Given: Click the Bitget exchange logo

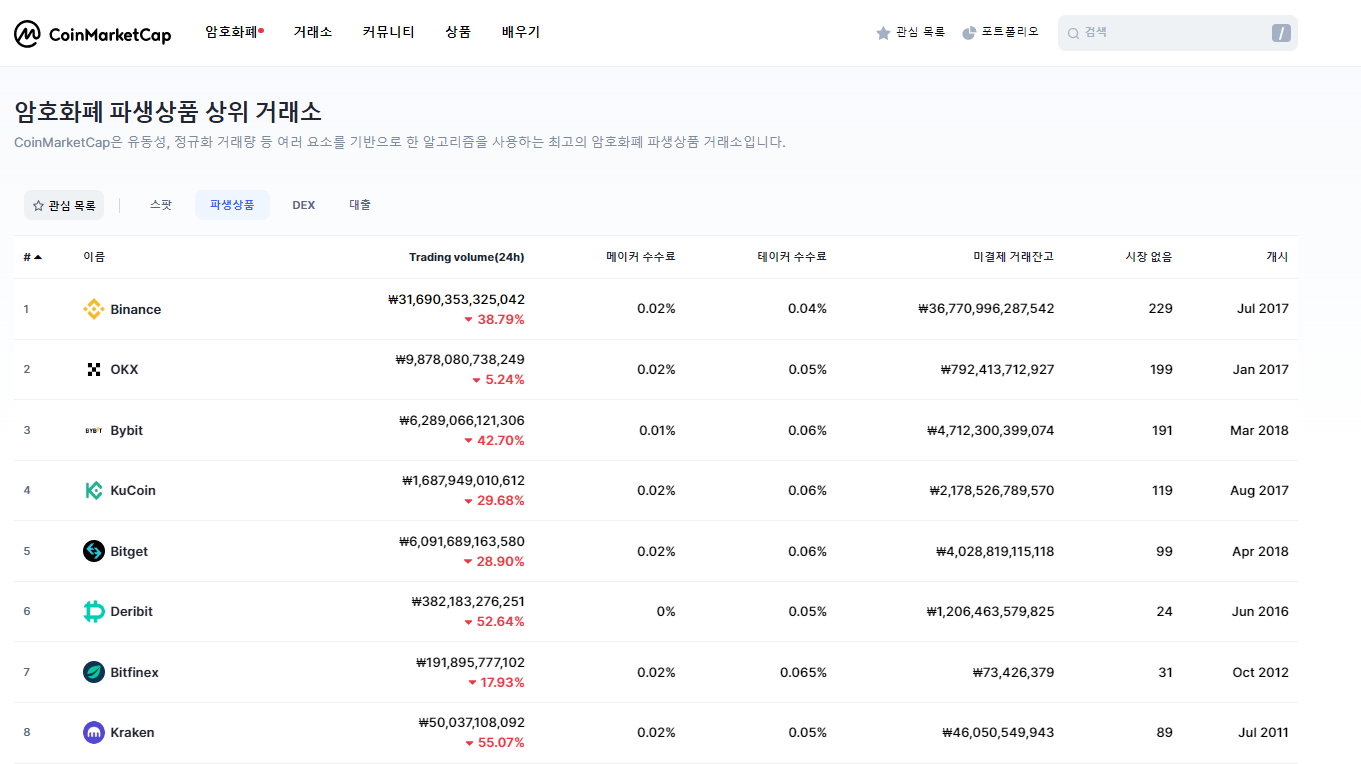Looking at the screenshot, I should [x=94, y=551].
